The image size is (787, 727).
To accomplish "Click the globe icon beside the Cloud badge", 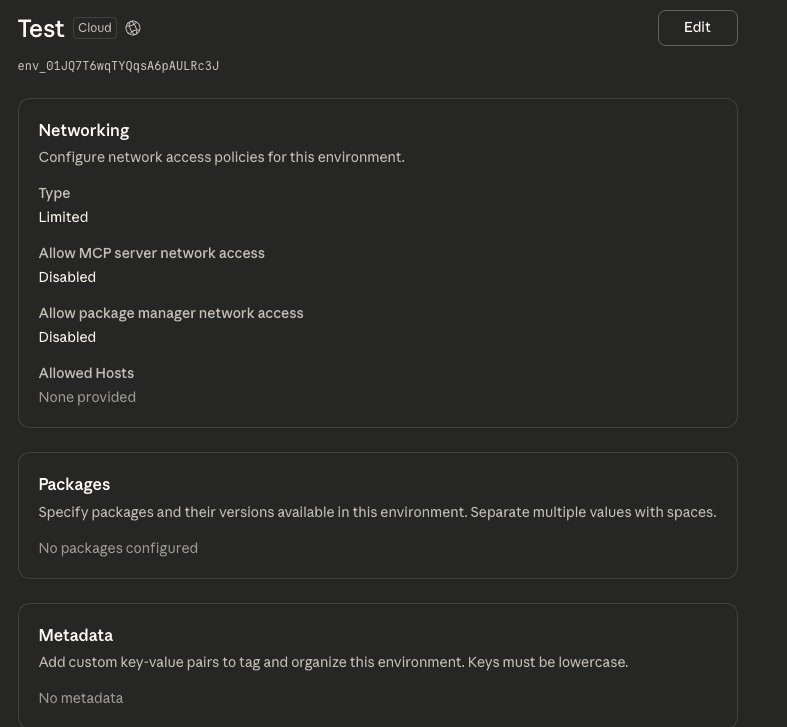I will [x=133, y=28].
